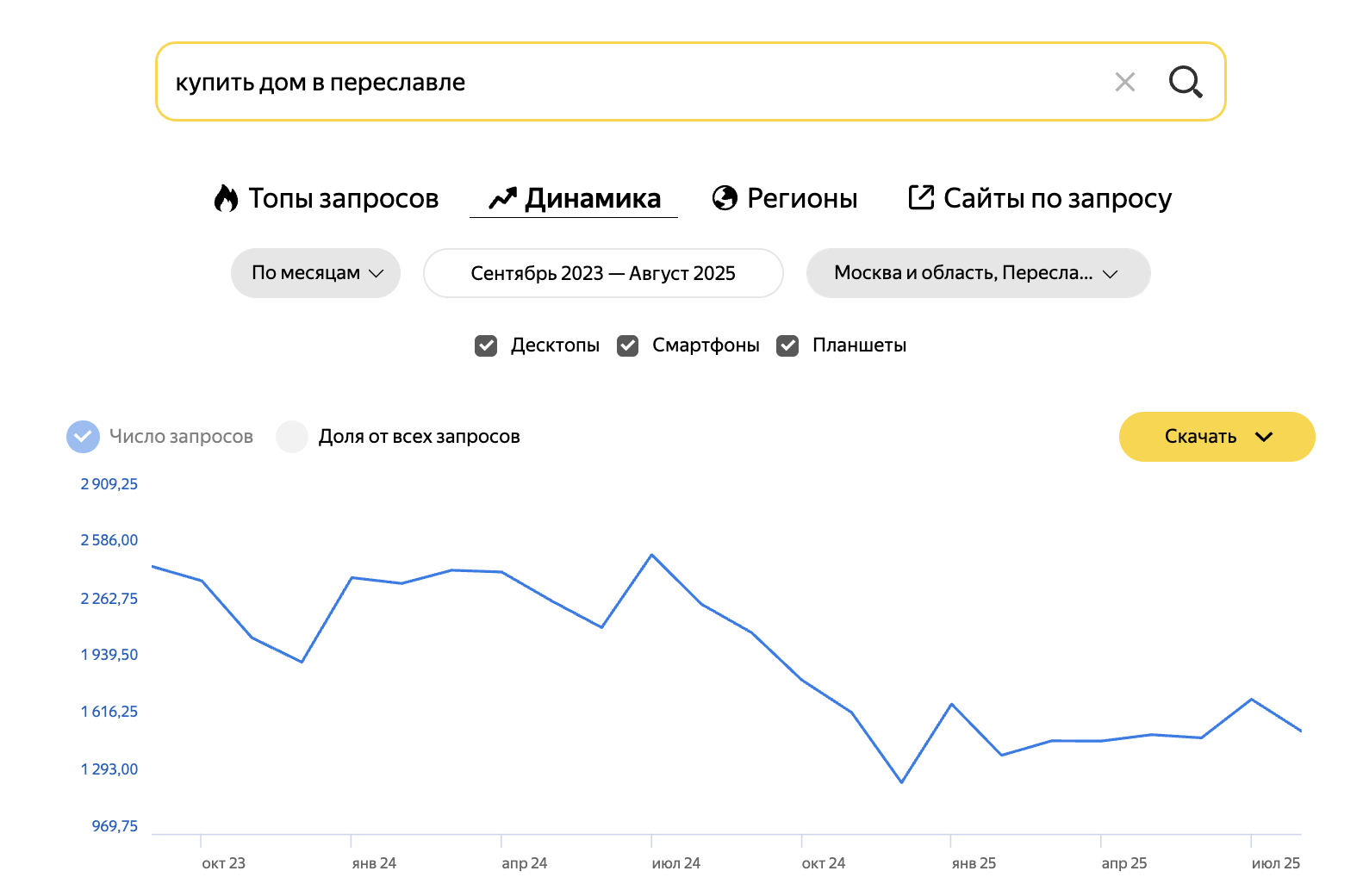Viewport: 1363px width, 896px height.
Task: Click the external link icon for Сайты
Action: tap(921, 197)
